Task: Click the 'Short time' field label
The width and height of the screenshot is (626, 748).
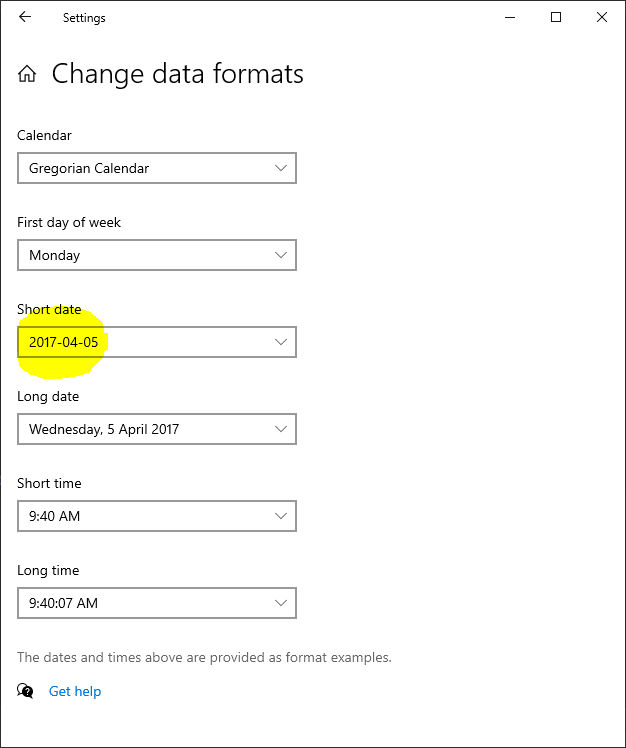Action: pyautogui.click(x=49, y=483)
